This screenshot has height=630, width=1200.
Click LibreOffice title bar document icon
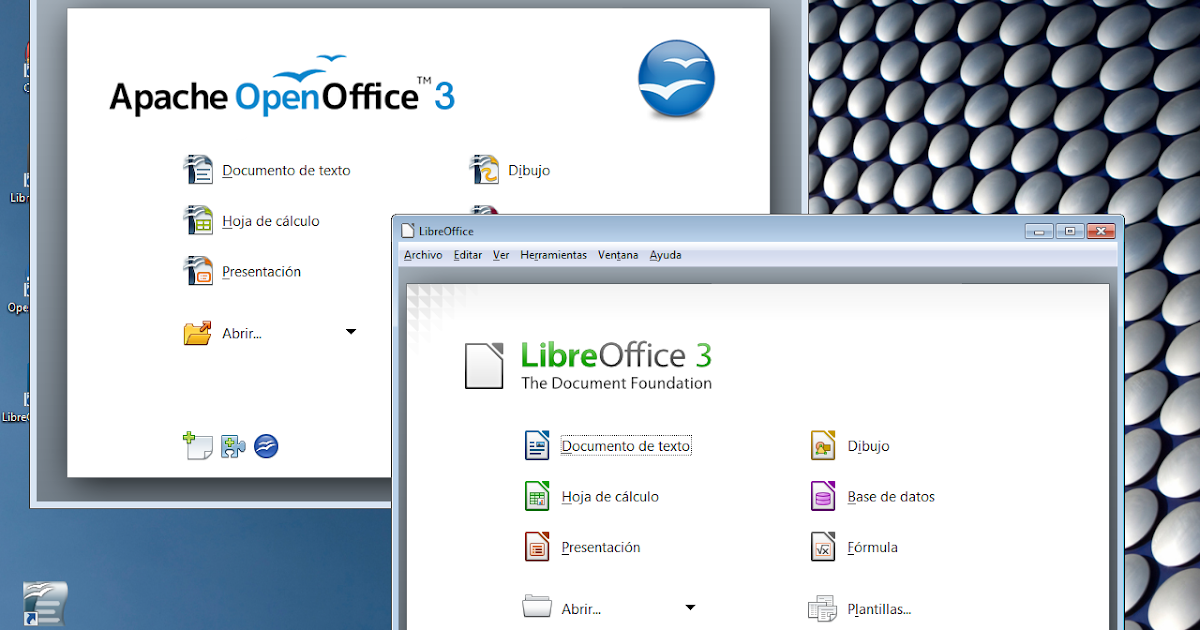tap(407, 231)
